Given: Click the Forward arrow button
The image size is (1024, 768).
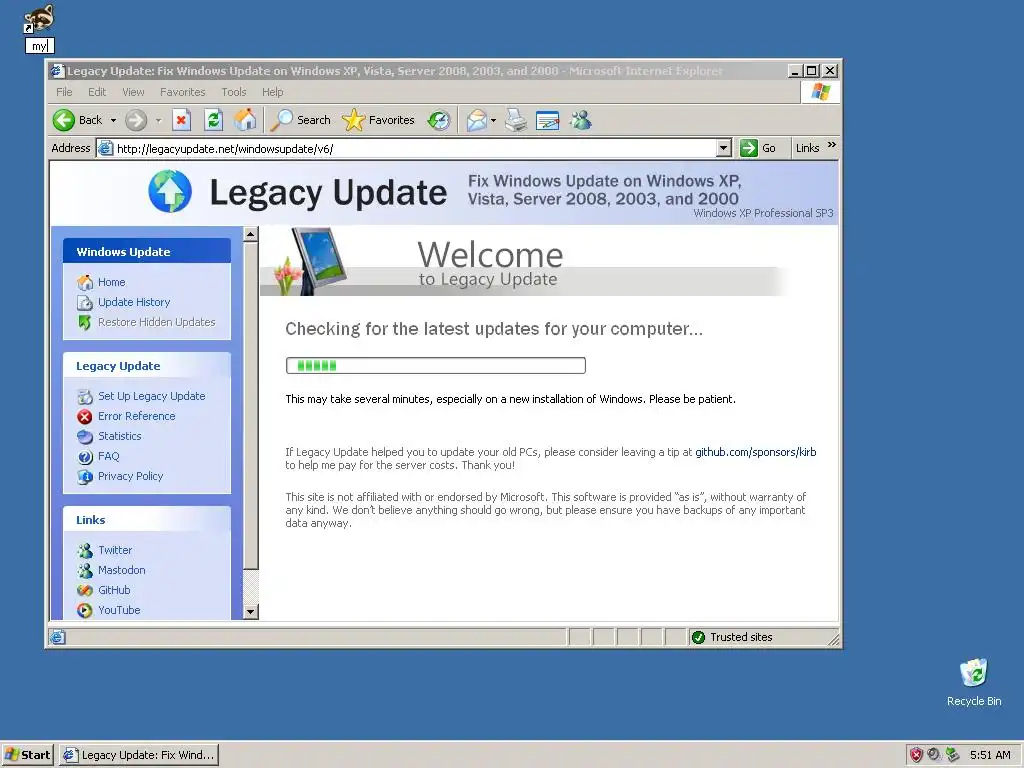Looking at the screenshot, I should pyautogui.click(x=136, y=120).
